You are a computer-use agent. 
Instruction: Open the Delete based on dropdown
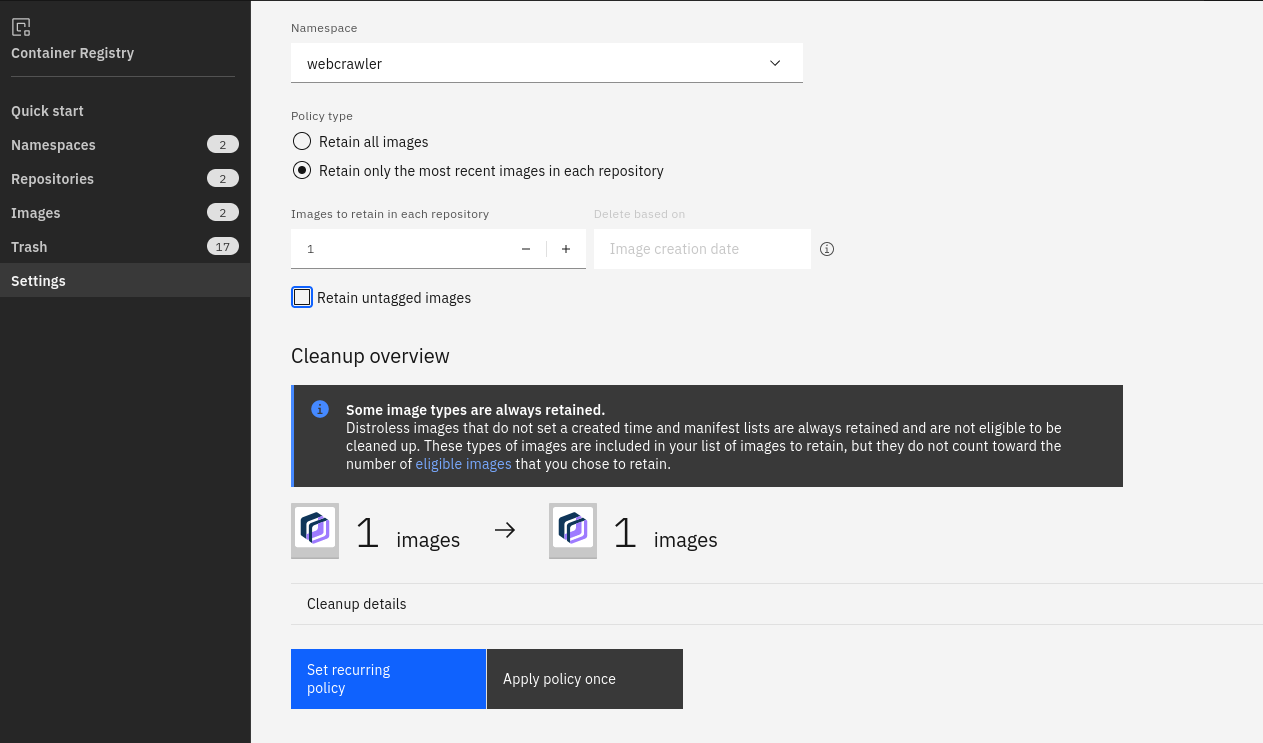(702, 249)
